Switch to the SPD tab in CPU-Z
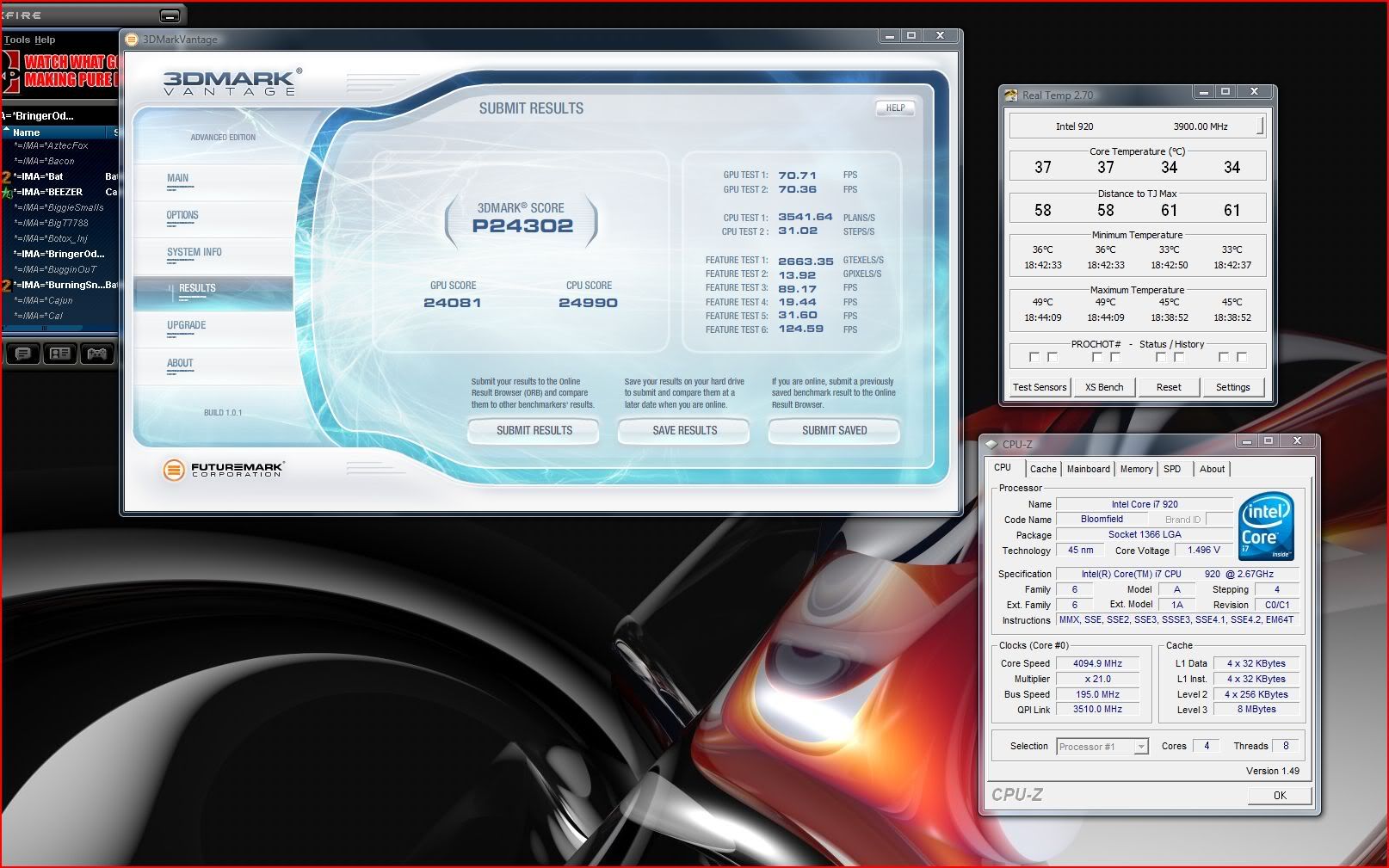 click(x=1172, y=469)
